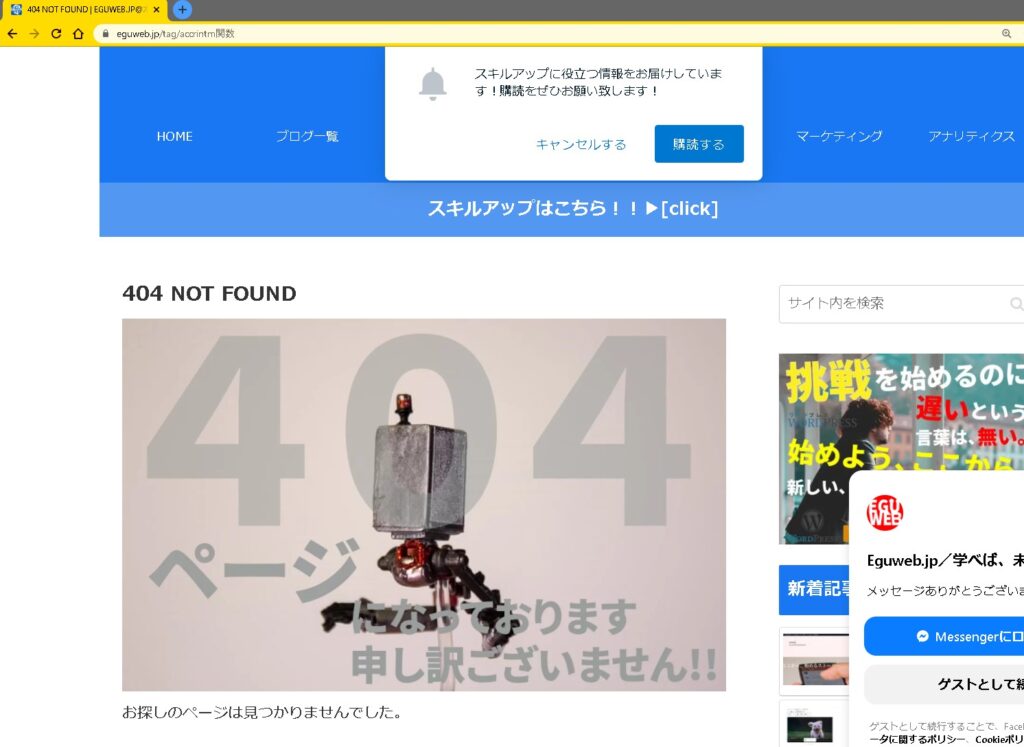Screen dimensions: 1024x747
Task: Click the browser forward arrow
Action: click(34, 33)
